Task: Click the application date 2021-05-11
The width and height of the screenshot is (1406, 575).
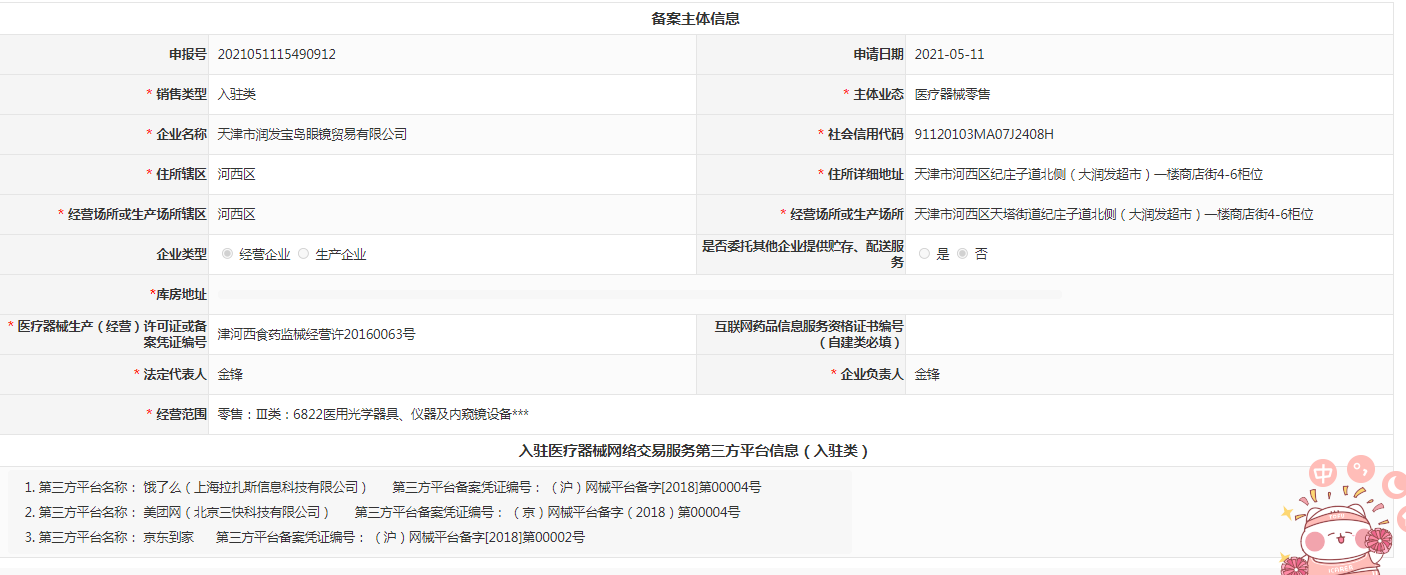Action: 949,55
